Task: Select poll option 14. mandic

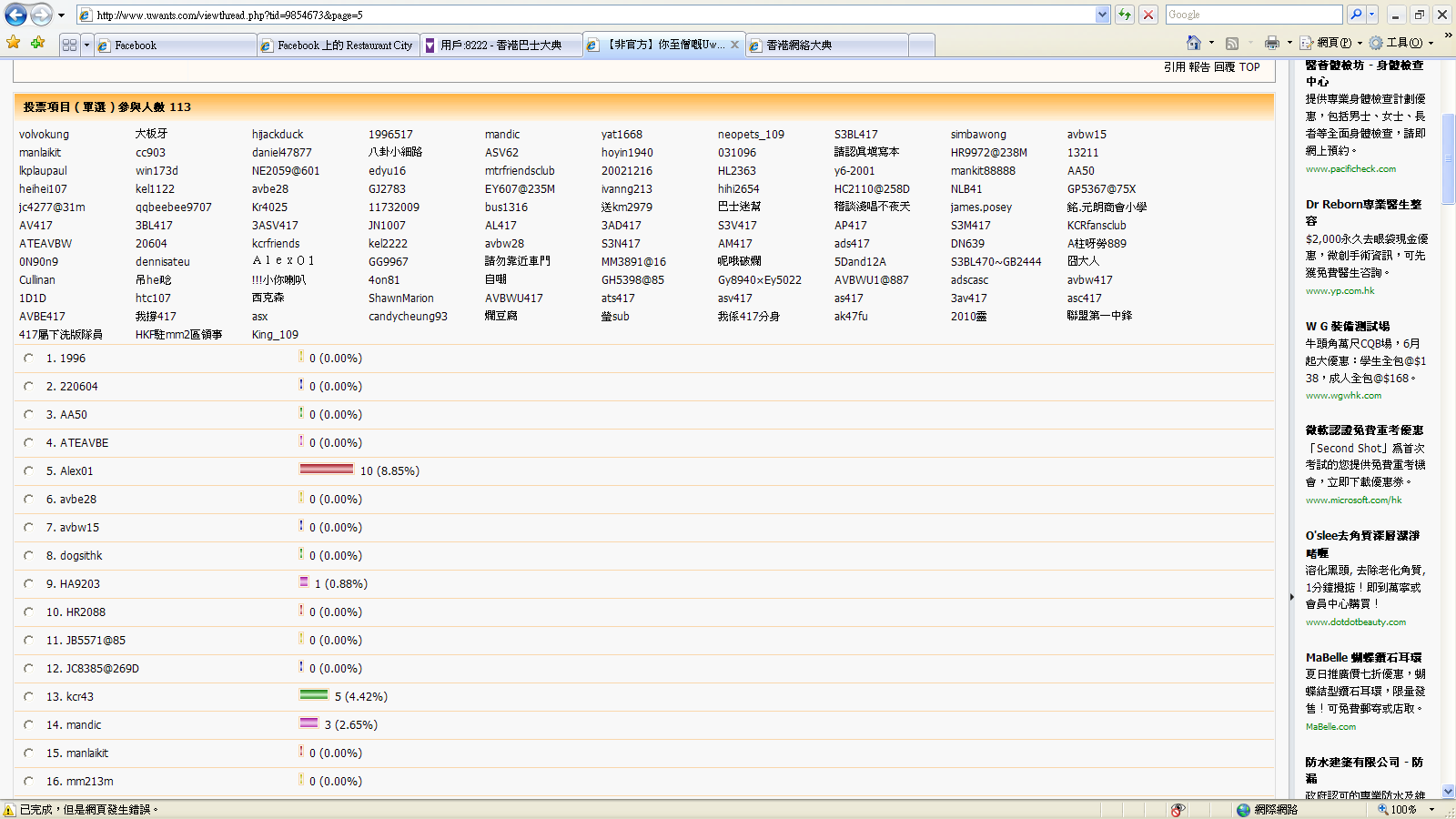Action: coord(29,725)
